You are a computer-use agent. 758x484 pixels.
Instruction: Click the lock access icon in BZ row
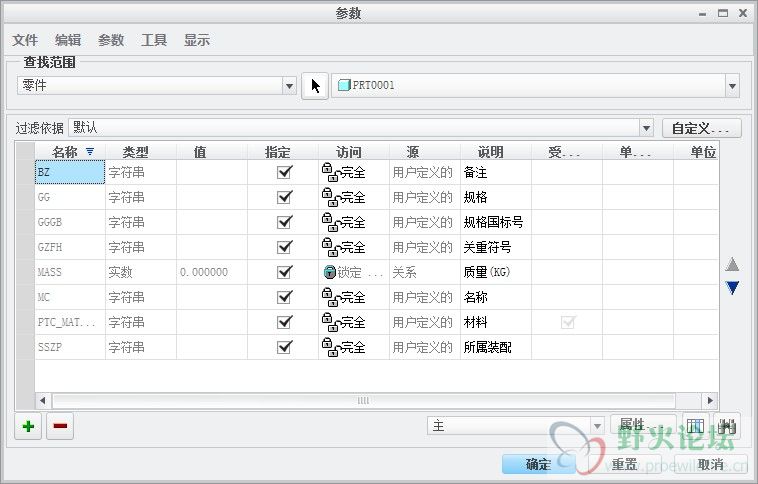[x=330, y=172]
